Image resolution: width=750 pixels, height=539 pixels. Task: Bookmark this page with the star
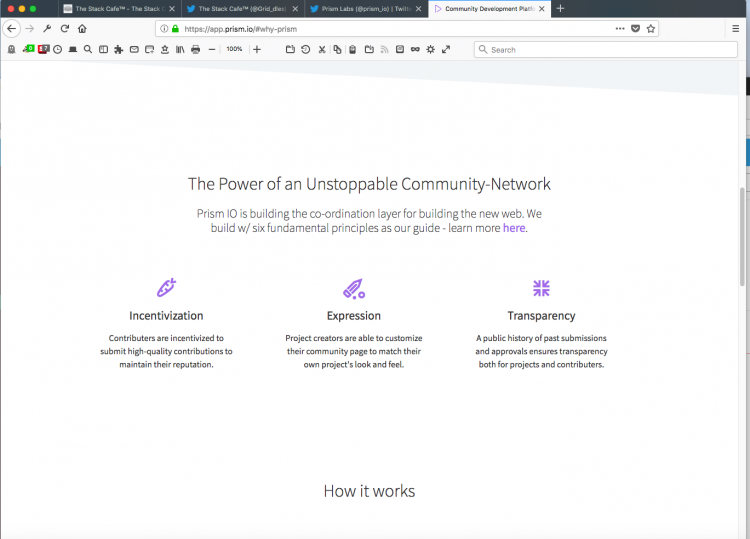click(651, 29)
